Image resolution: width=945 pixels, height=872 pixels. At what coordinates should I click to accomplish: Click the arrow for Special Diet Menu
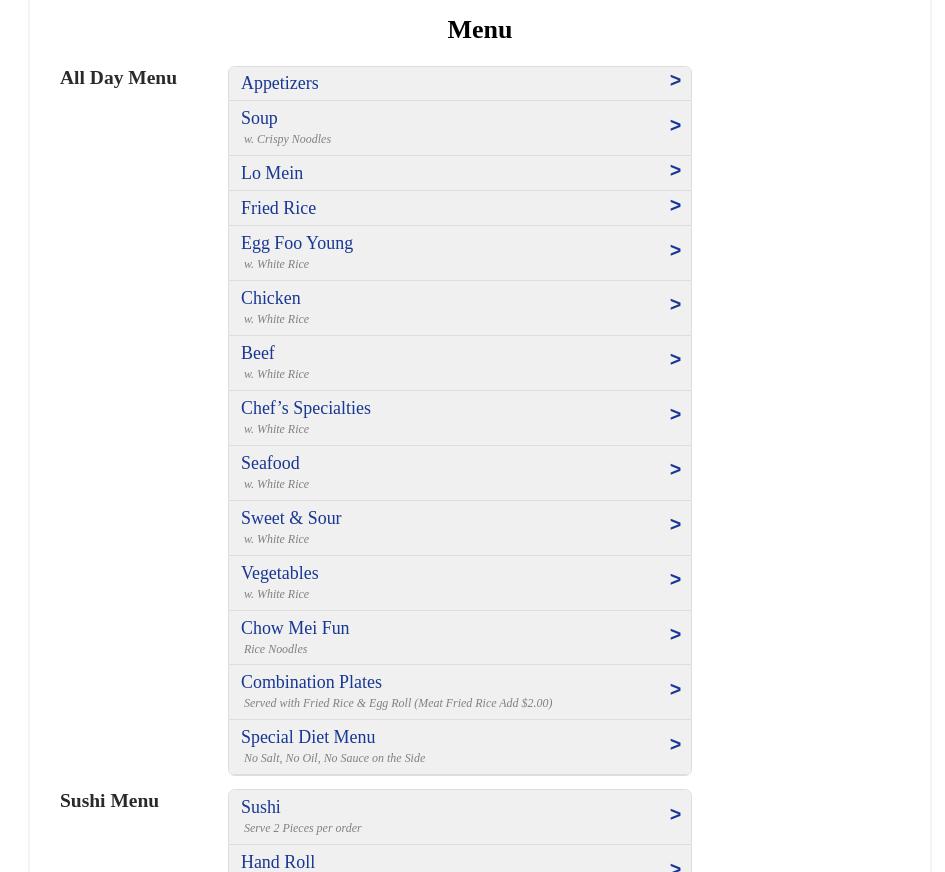(675, 745)
